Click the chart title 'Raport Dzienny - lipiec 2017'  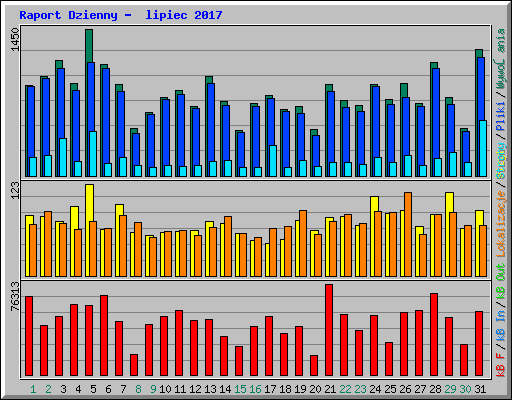[x=121, y=15]
